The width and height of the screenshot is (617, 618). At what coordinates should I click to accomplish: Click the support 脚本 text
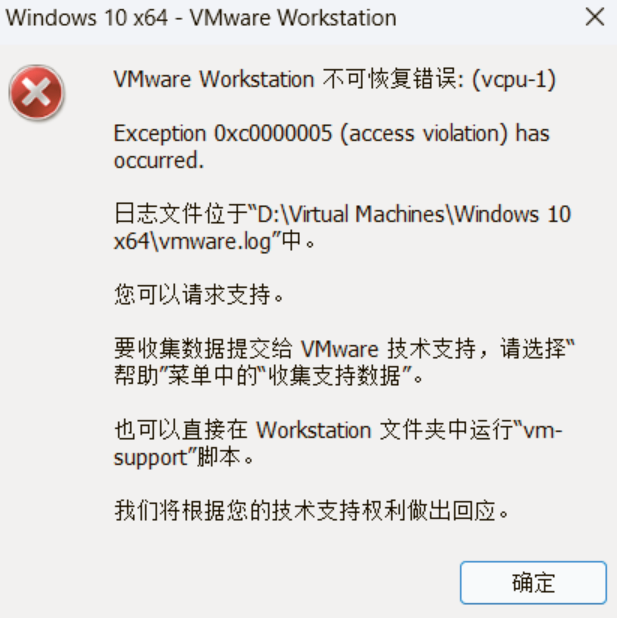177,458
